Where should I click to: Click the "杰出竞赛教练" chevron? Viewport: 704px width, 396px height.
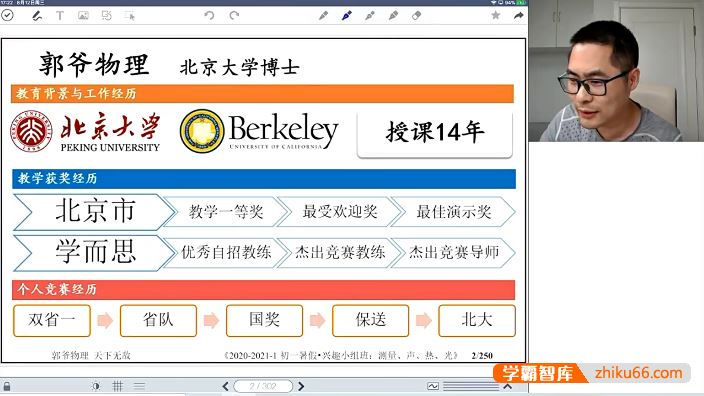(x=339, y=252)
